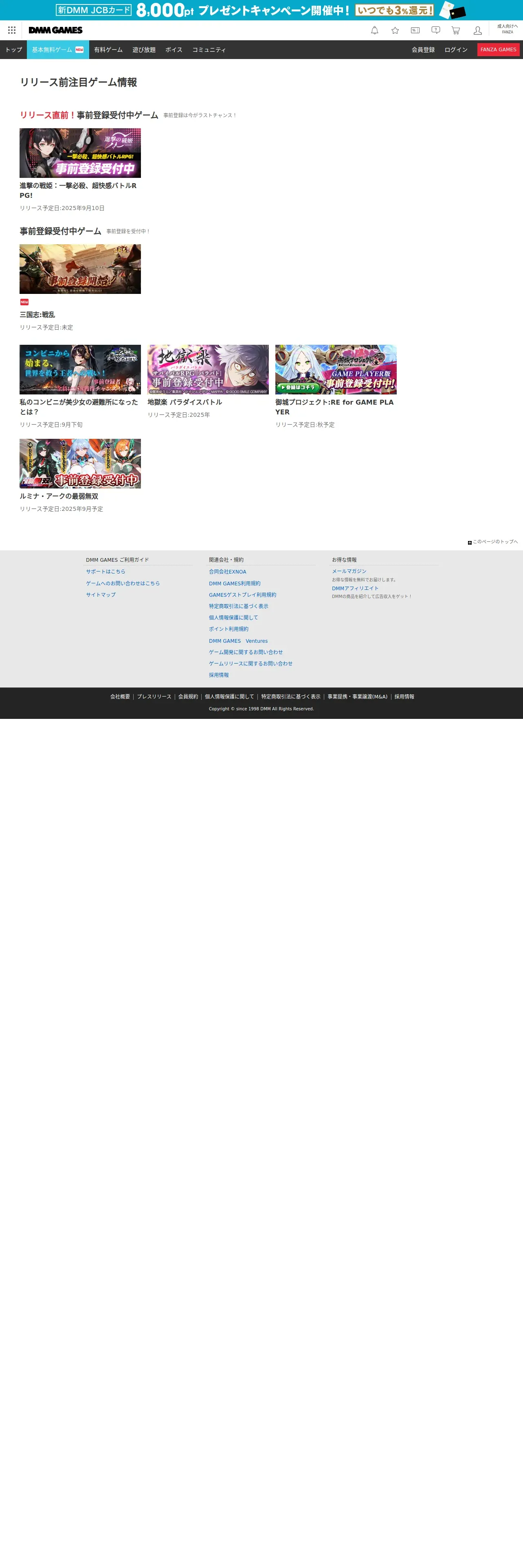The image size is (523, 1568).
Task: Open ゲーム開発に関するお問い合わせ link
Action: 246,652
